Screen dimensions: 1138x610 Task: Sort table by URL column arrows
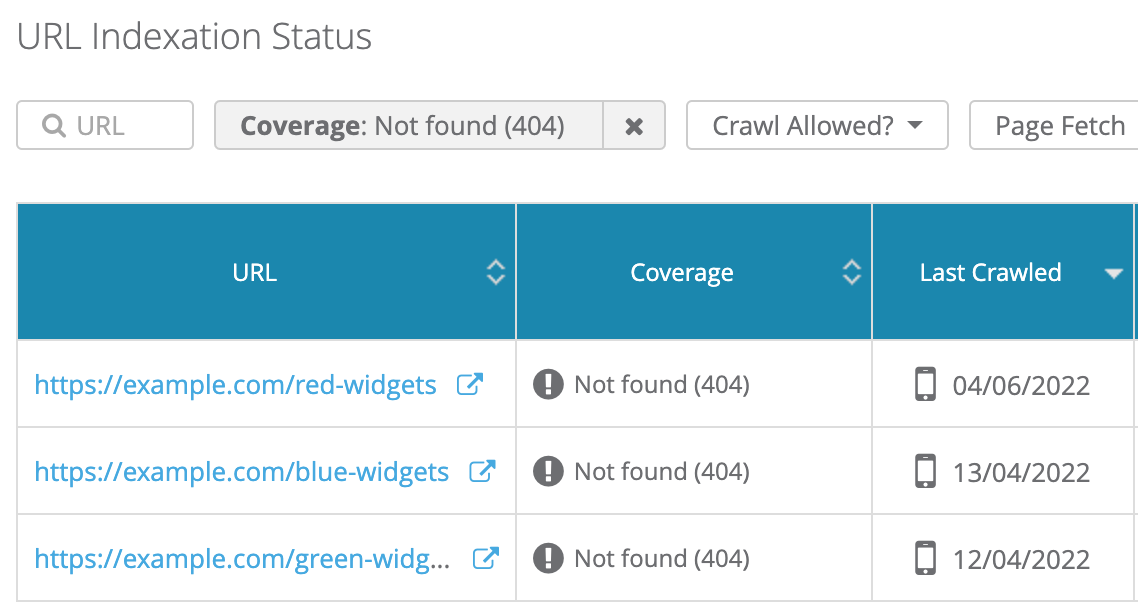(x=495, y=272)
